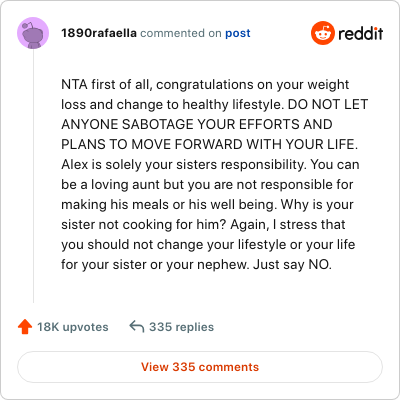
Task: Open the 1890rafaella username profile
Action: click(99, 33)
